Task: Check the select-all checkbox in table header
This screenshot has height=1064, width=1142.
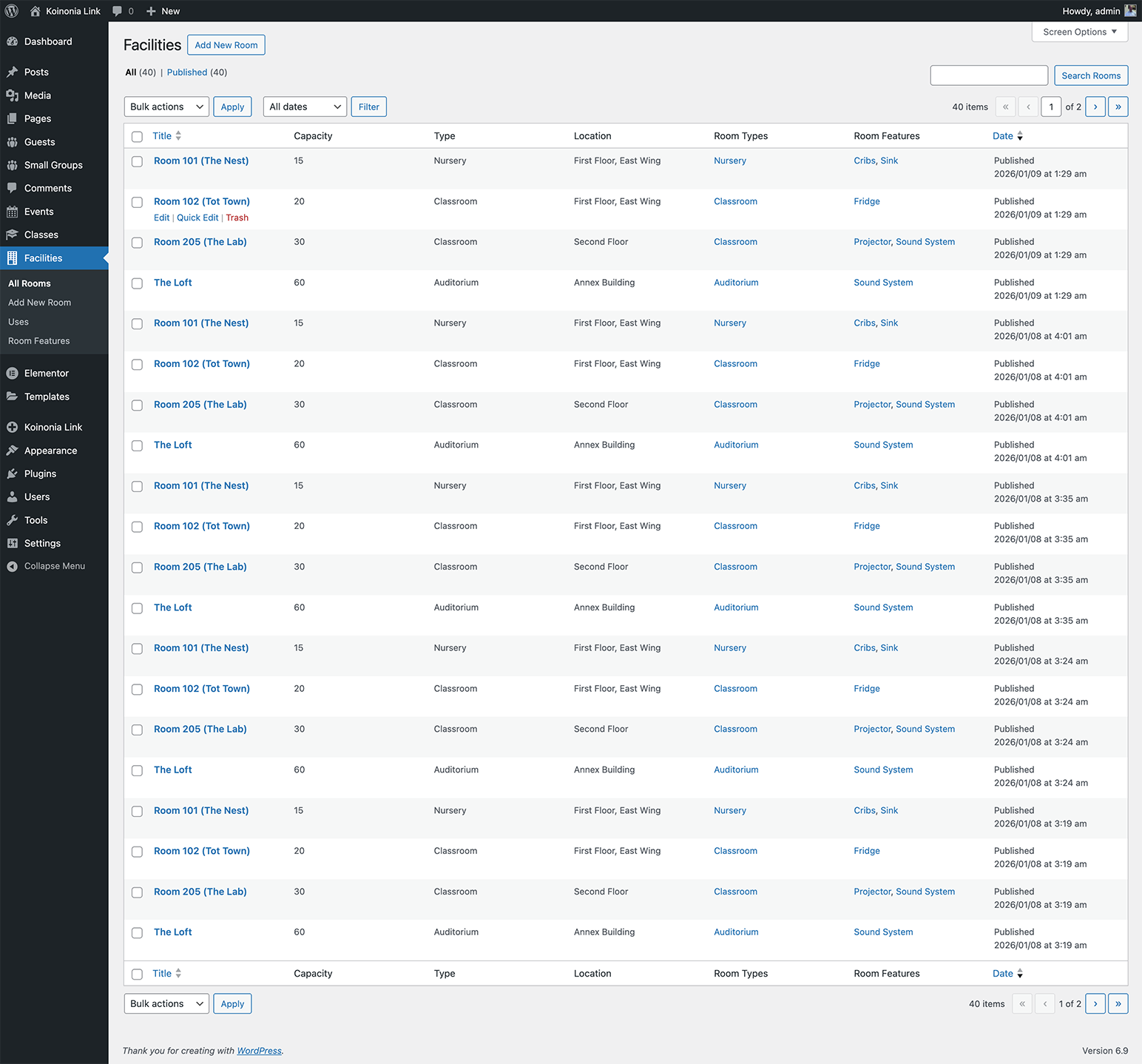Action: coord(137,136)
